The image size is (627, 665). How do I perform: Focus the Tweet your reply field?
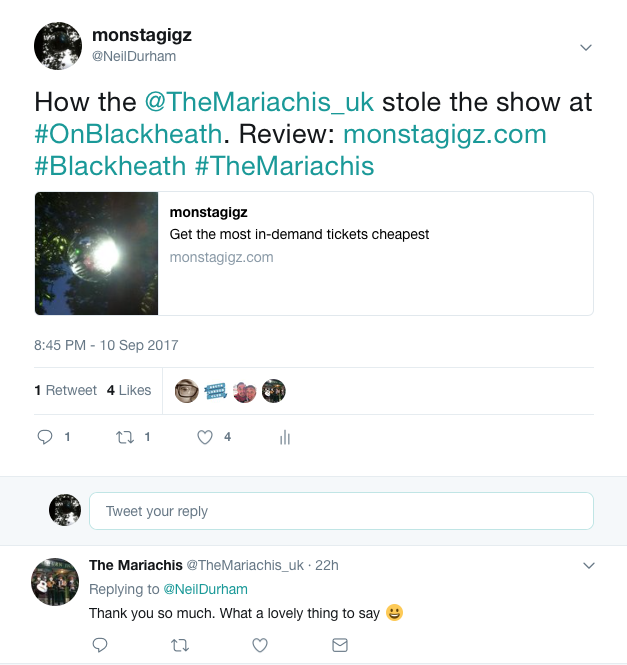341,511
